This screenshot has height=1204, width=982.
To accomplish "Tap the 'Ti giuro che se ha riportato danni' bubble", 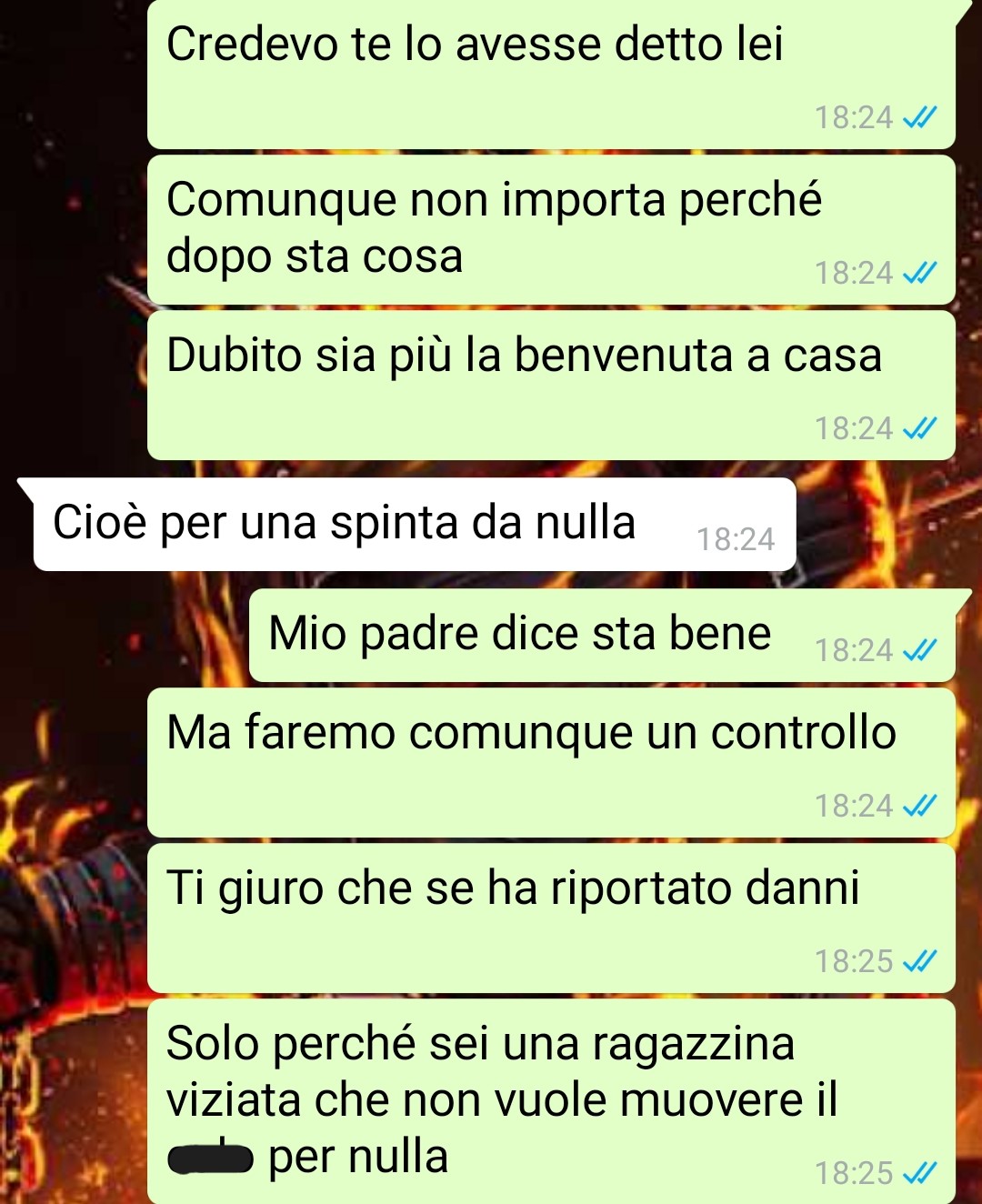I will click(x=551, y=918).
